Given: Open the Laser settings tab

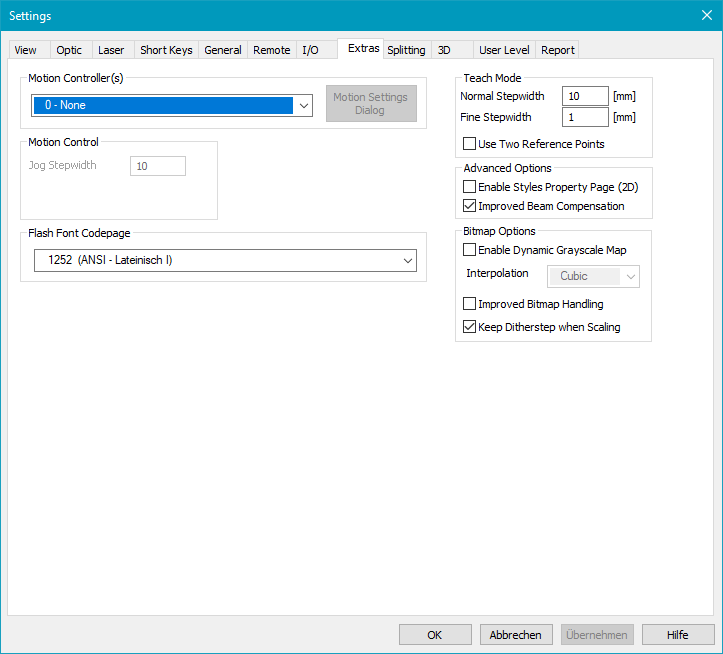Looking at the screenshot, I should 111,50.
